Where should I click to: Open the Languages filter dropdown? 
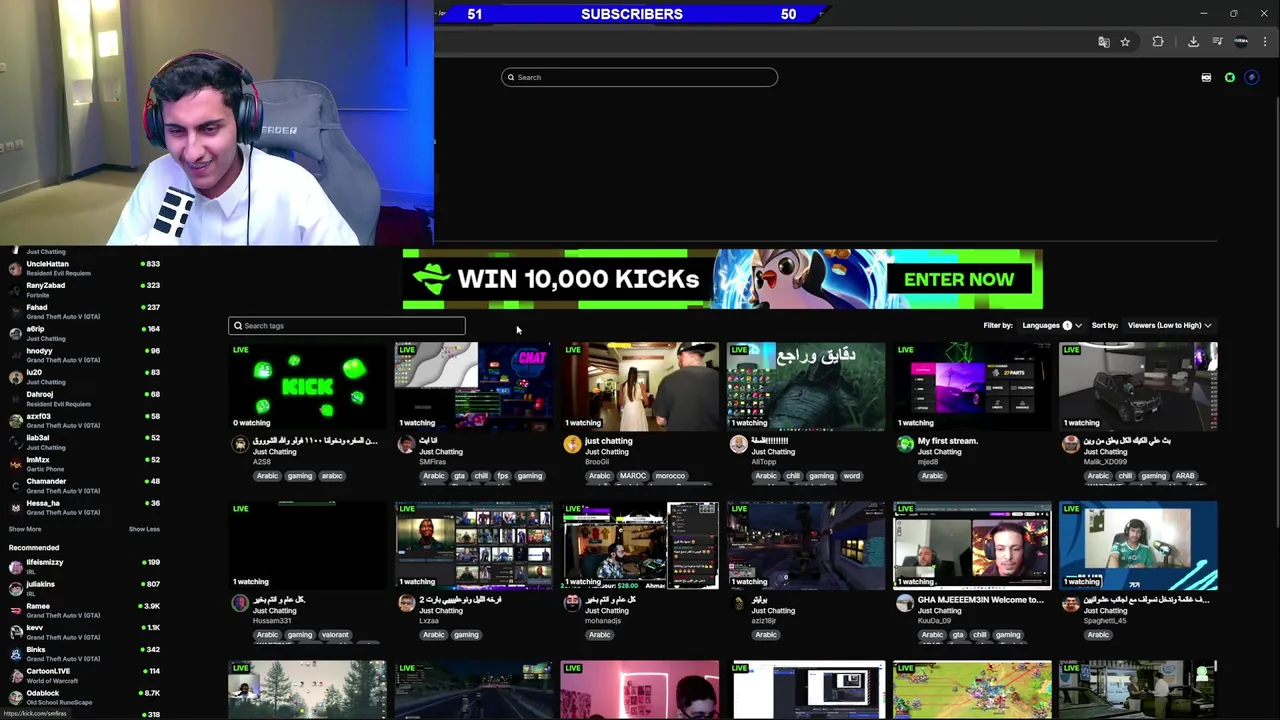(x=1051, y=325)
